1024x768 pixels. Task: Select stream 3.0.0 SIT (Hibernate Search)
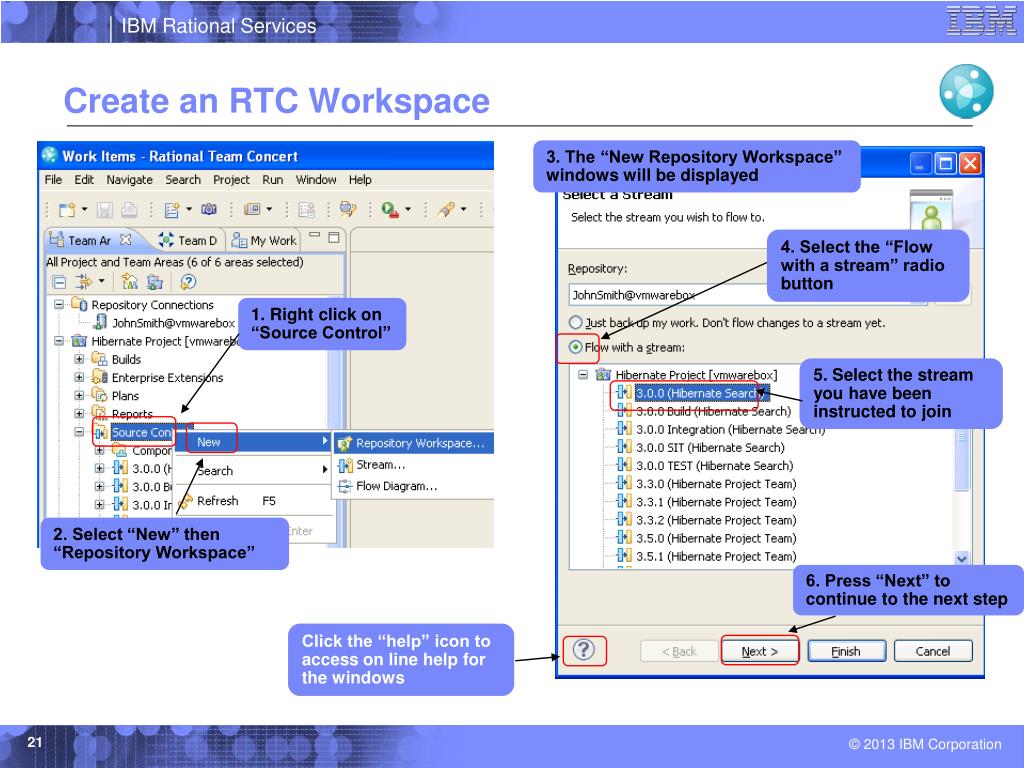click(x=701, y=447)
